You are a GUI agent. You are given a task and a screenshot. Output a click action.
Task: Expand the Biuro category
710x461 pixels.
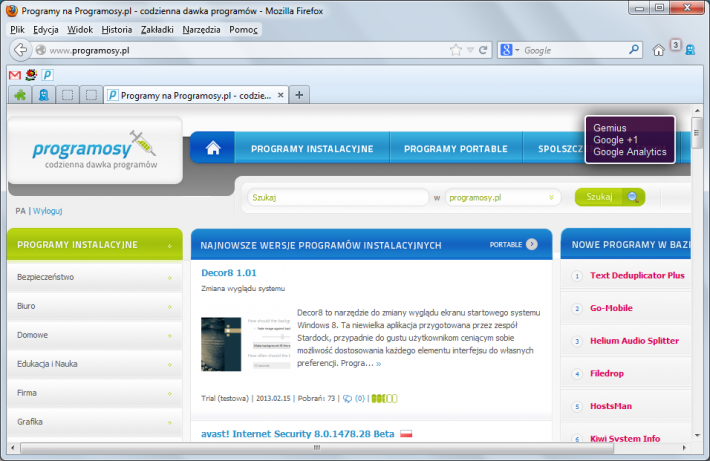[95, 306]
